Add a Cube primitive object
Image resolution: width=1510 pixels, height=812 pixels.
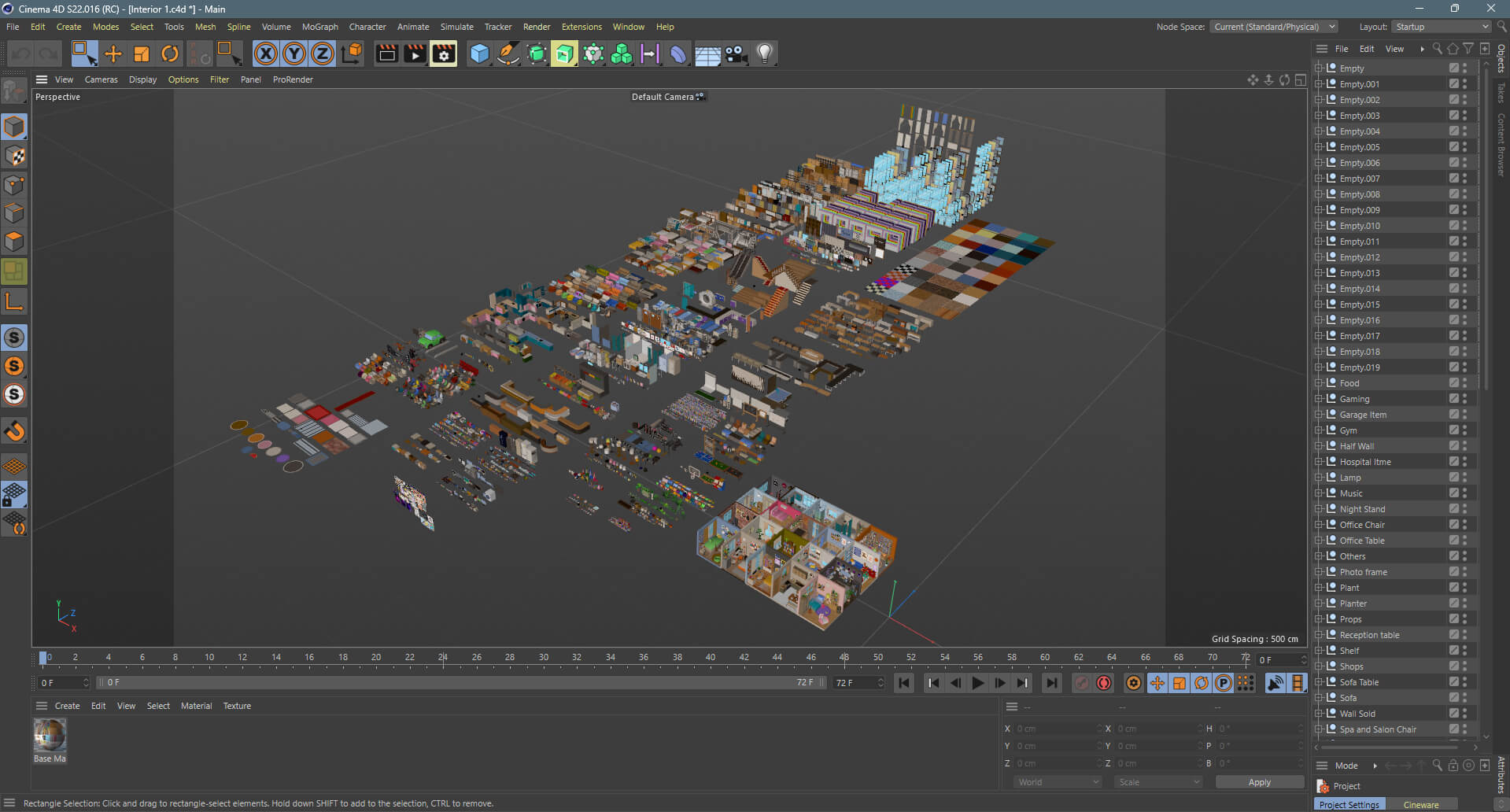tap(479, 54)
